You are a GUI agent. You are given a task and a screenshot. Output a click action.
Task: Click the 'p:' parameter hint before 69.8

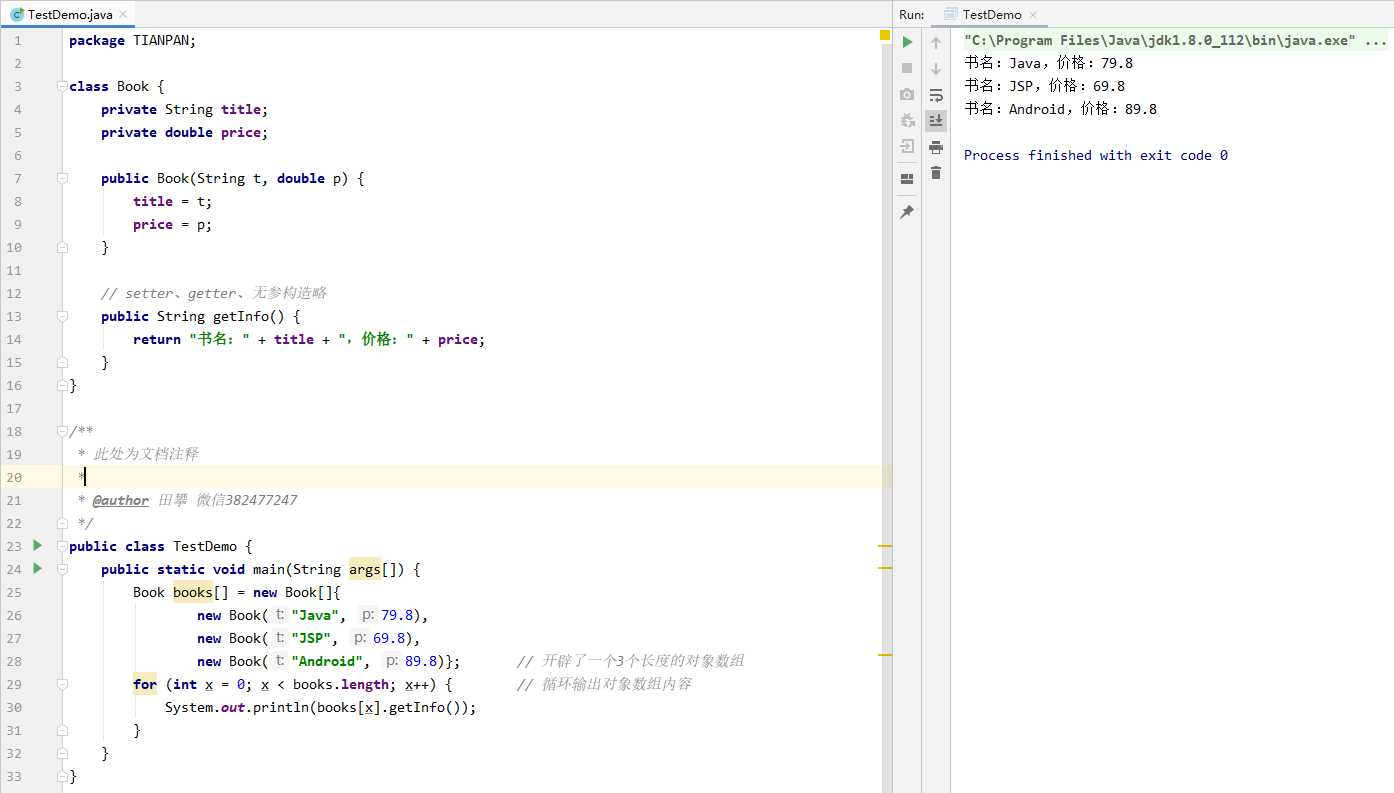click(360, 638)
